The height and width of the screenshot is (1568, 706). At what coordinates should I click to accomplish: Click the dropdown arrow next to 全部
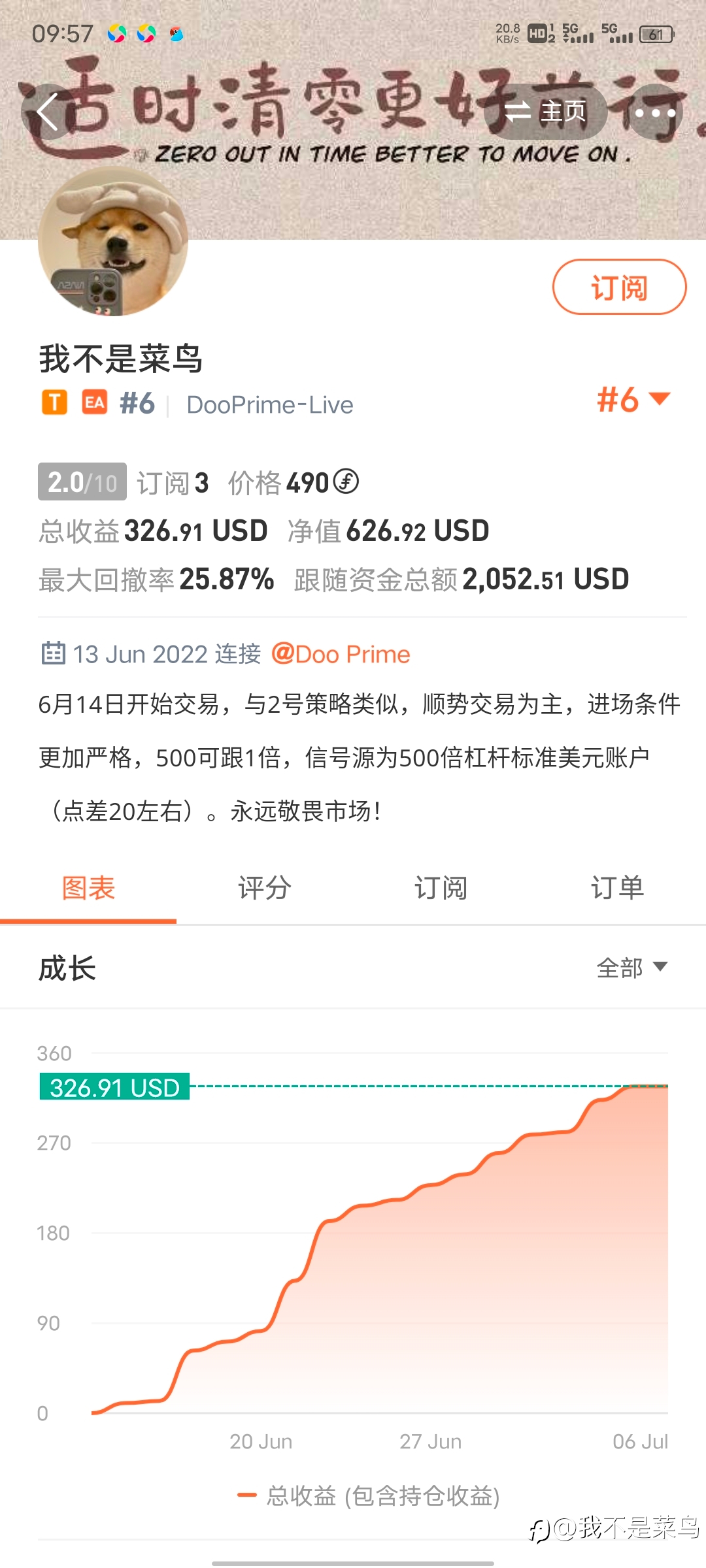coord(660,967)
